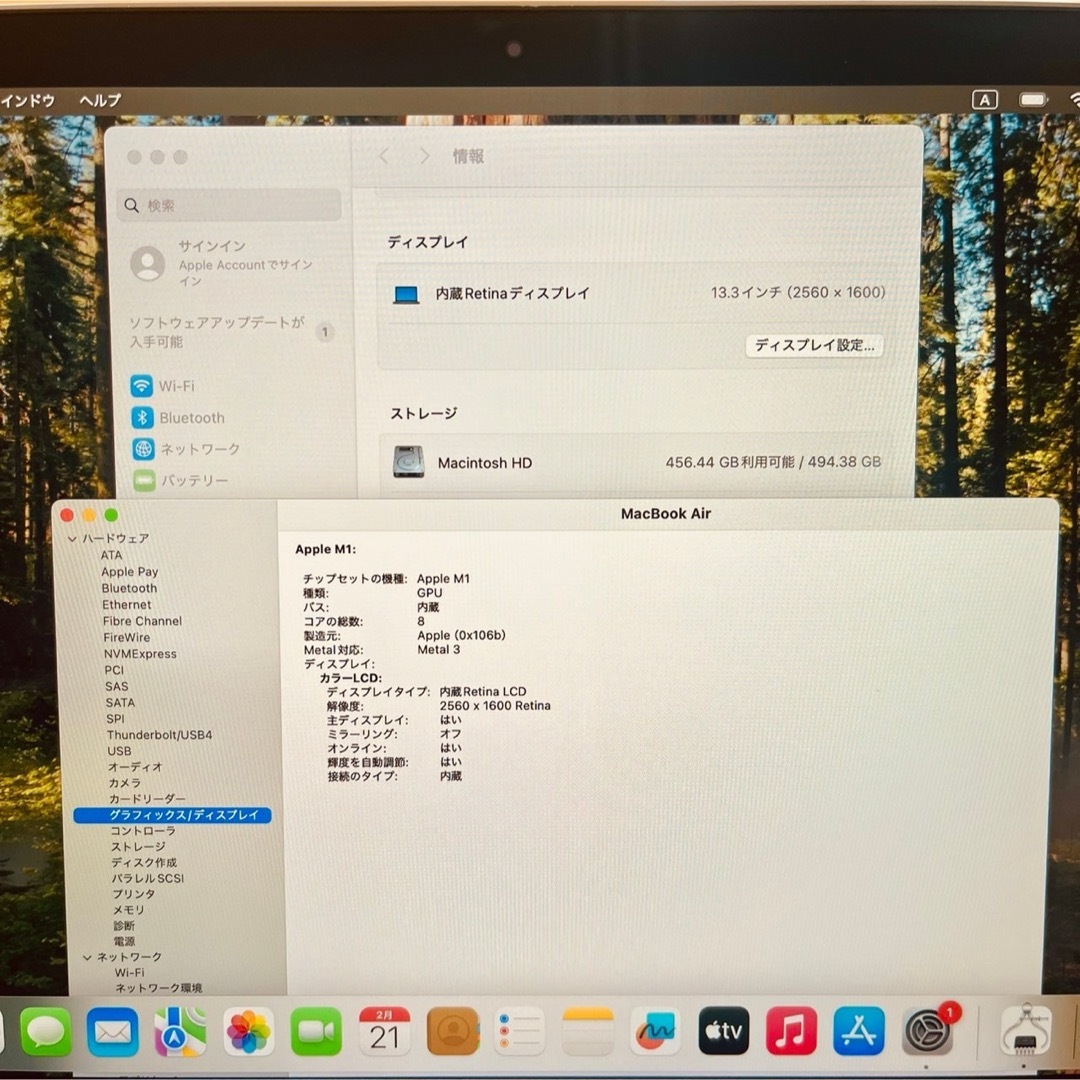This screenshot has height=1080, width=1080.
Task: Open the Mail app in the Dock
Action: pos(112,1031)
